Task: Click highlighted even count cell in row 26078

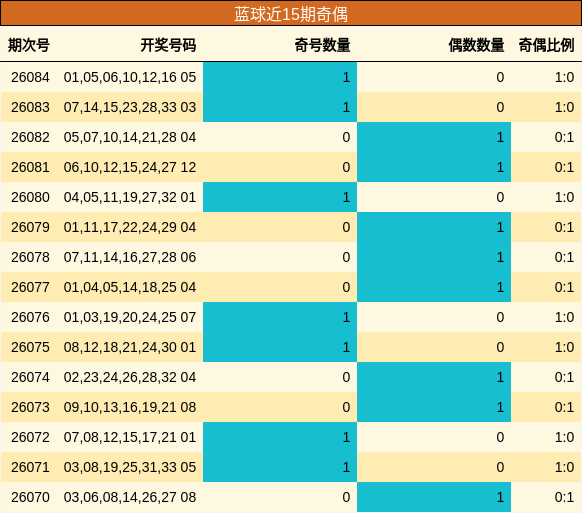Action: coord(434,257)
